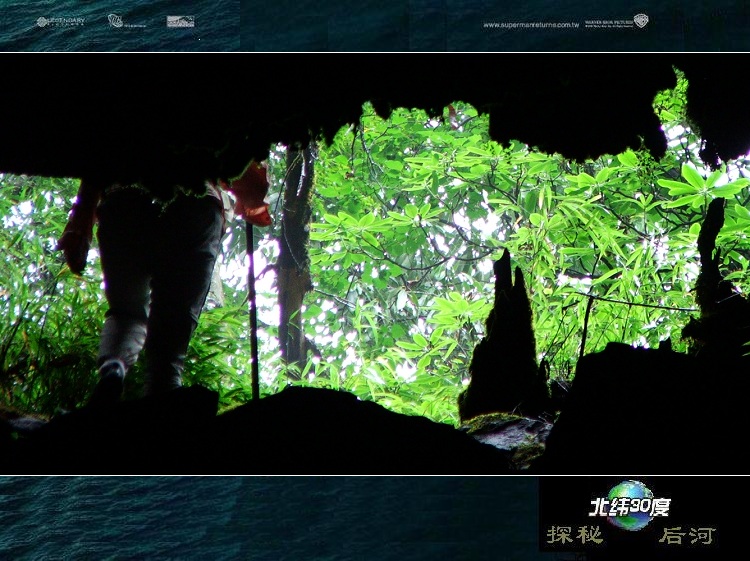
Task: Click the globe logo behind 北纬30度
Action: click(x=630, y=506)
